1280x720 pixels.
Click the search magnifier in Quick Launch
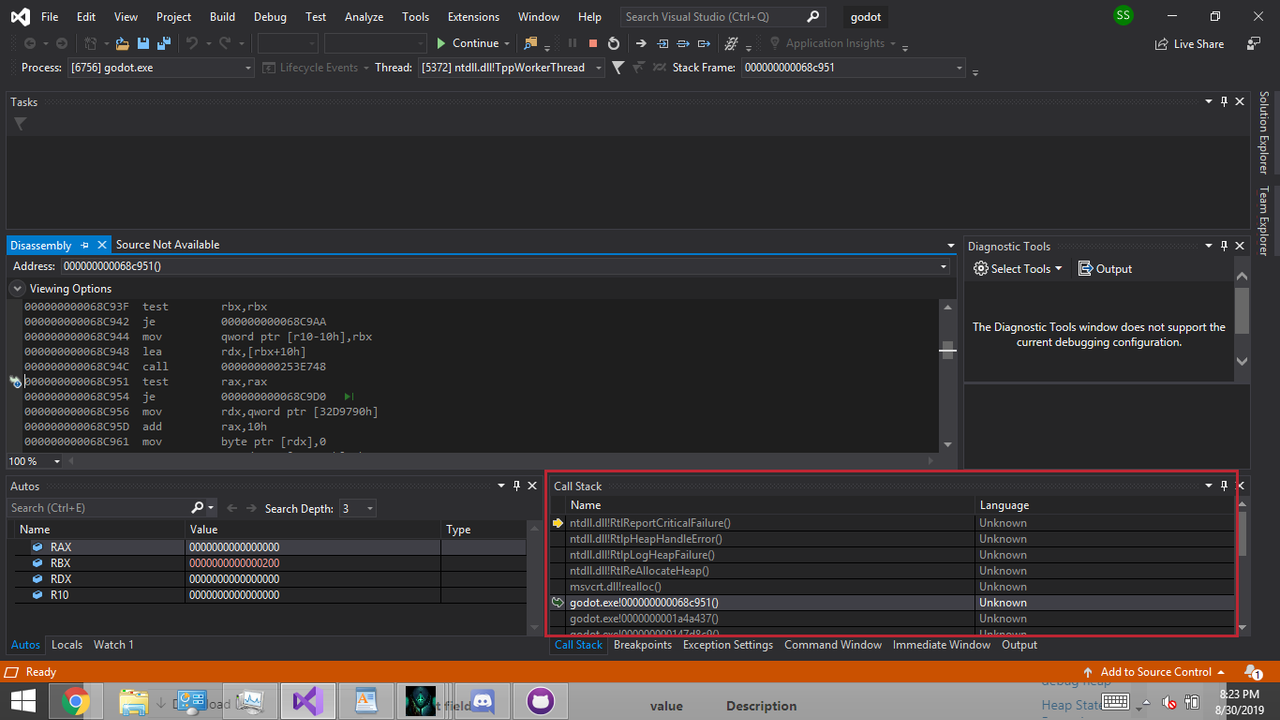click(x=813, y=17)
